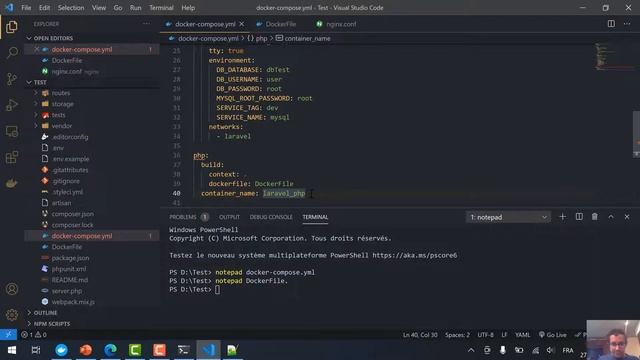640x360 pixels.
Task: Expand the routes folder
Action: pyautogui.click(x=61, y=93)
